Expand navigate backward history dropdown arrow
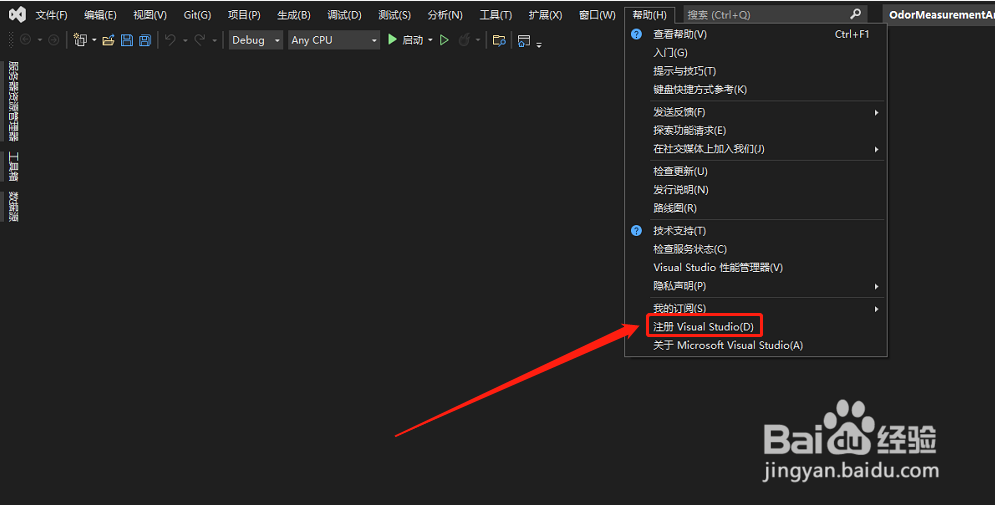The image size is (995, 505). pos(39,40)
